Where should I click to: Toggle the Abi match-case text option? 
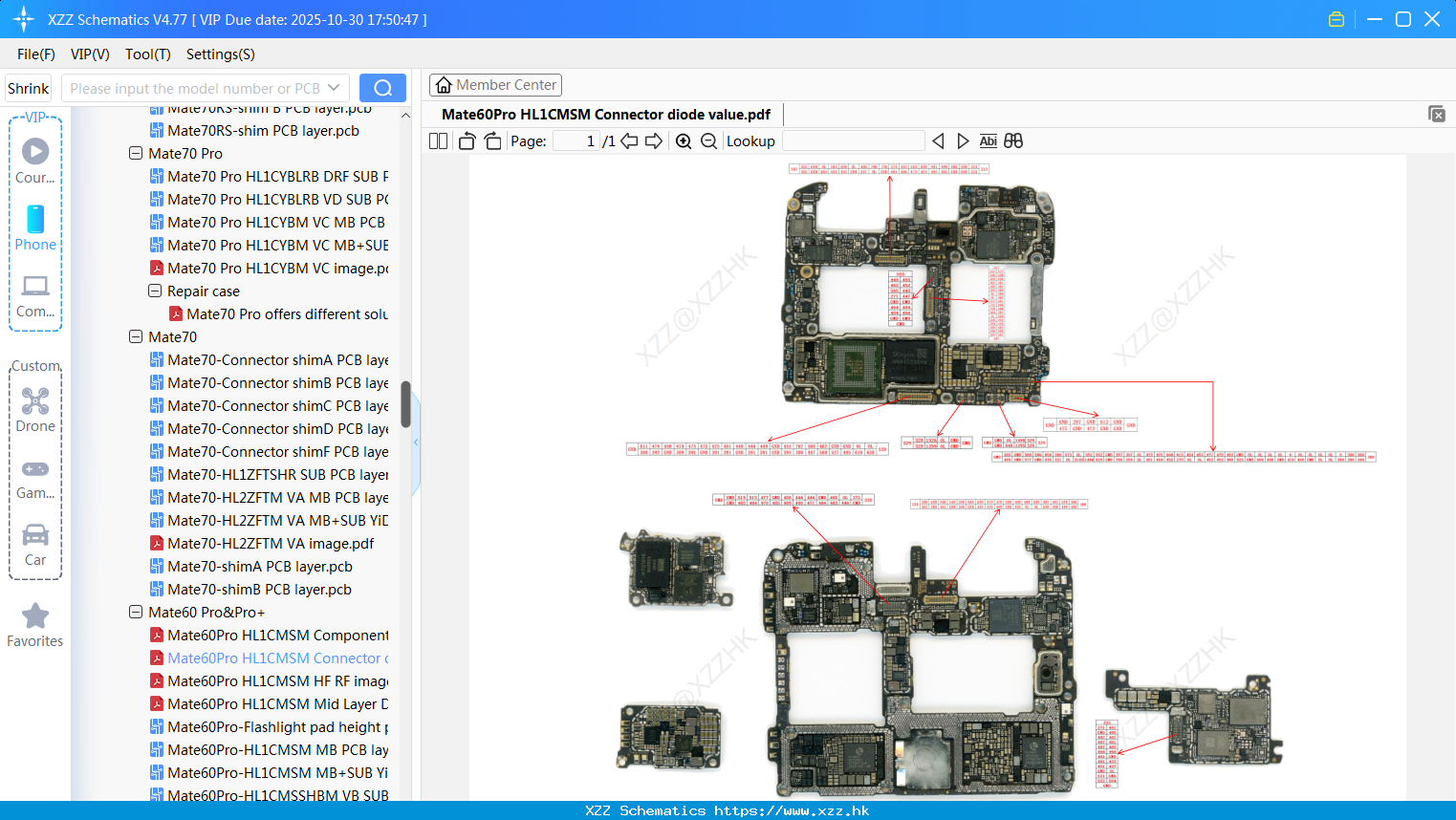(989, 141)
